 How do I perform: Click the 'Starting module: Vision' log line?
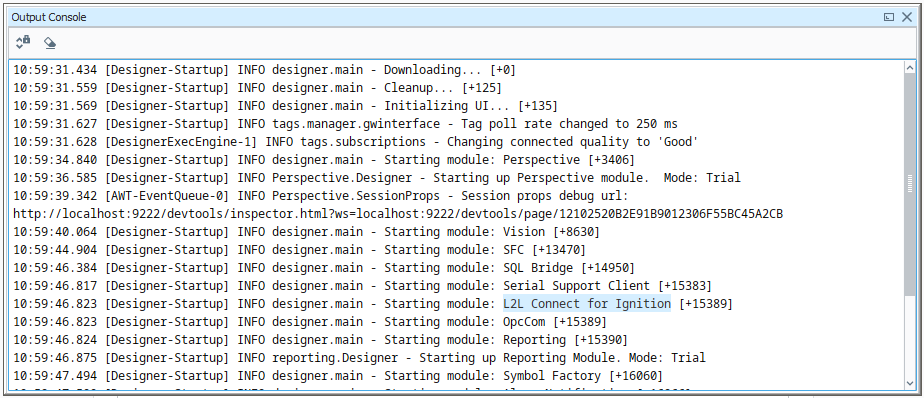(x=306, y=232)
